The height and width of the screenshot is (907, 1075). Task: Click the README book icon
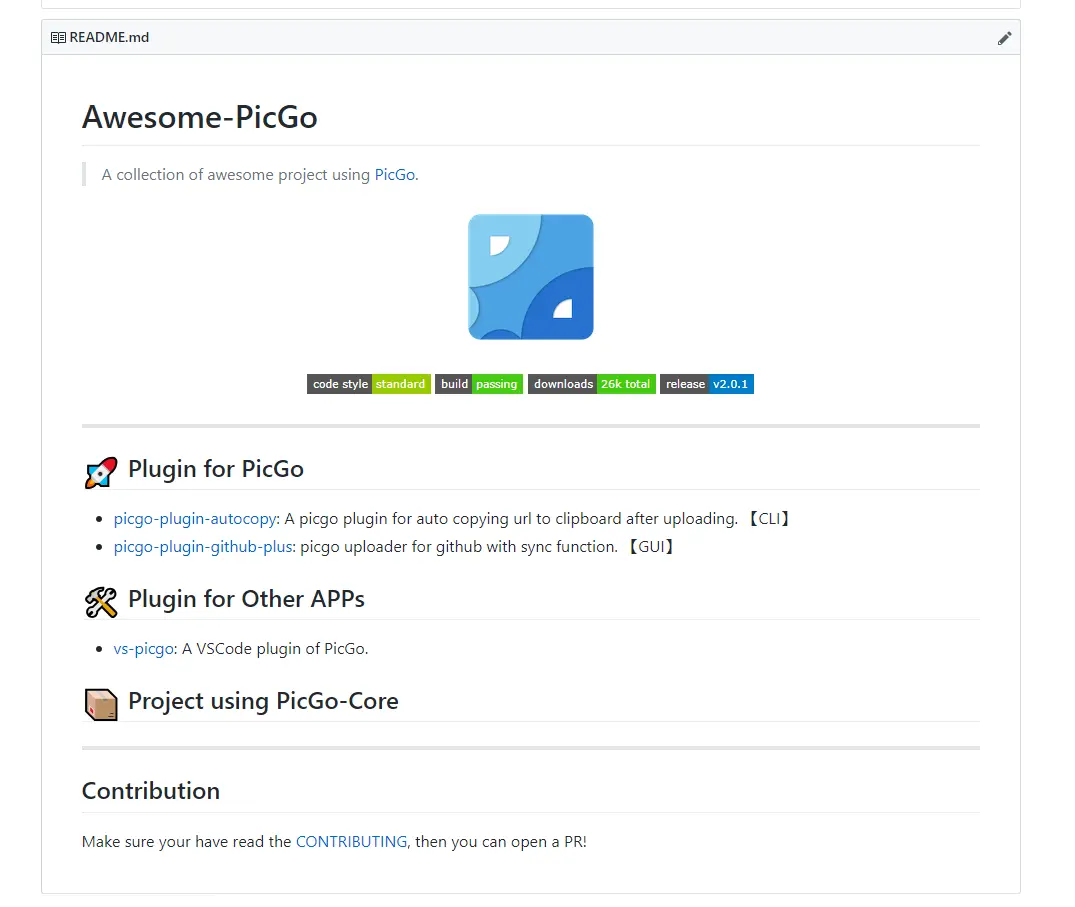58,38
